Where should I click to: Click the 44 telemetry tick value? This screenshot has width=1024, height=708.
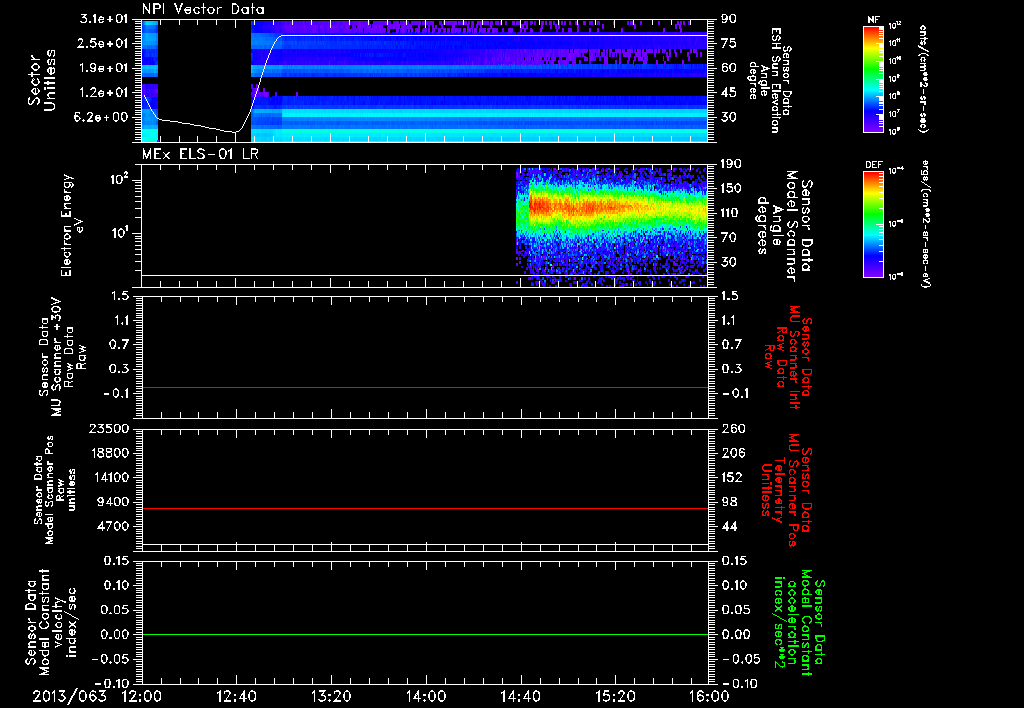728,526
